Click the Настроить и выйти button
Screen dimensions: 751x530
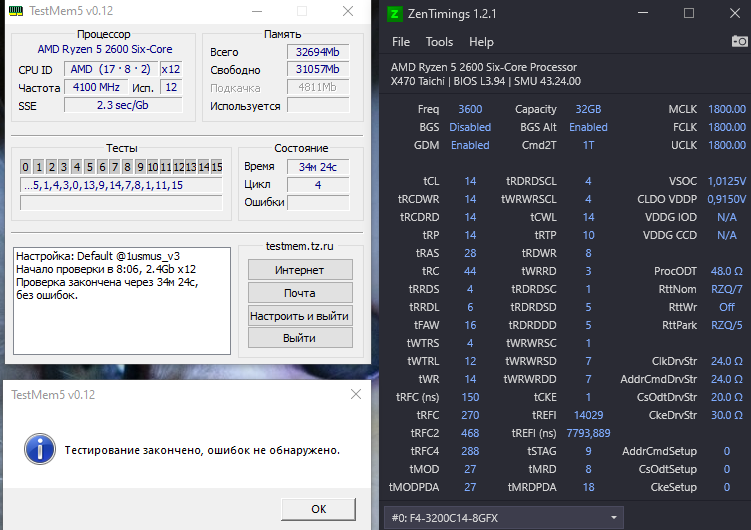click(300, 316)
